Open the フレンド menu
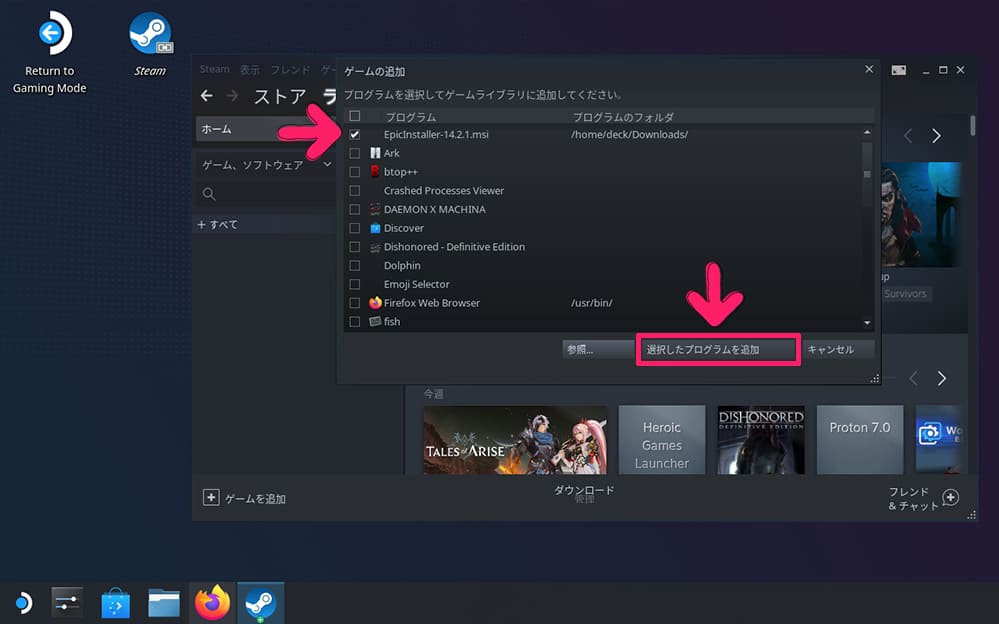Screen dimensions: 999x624 coord(290,69)
